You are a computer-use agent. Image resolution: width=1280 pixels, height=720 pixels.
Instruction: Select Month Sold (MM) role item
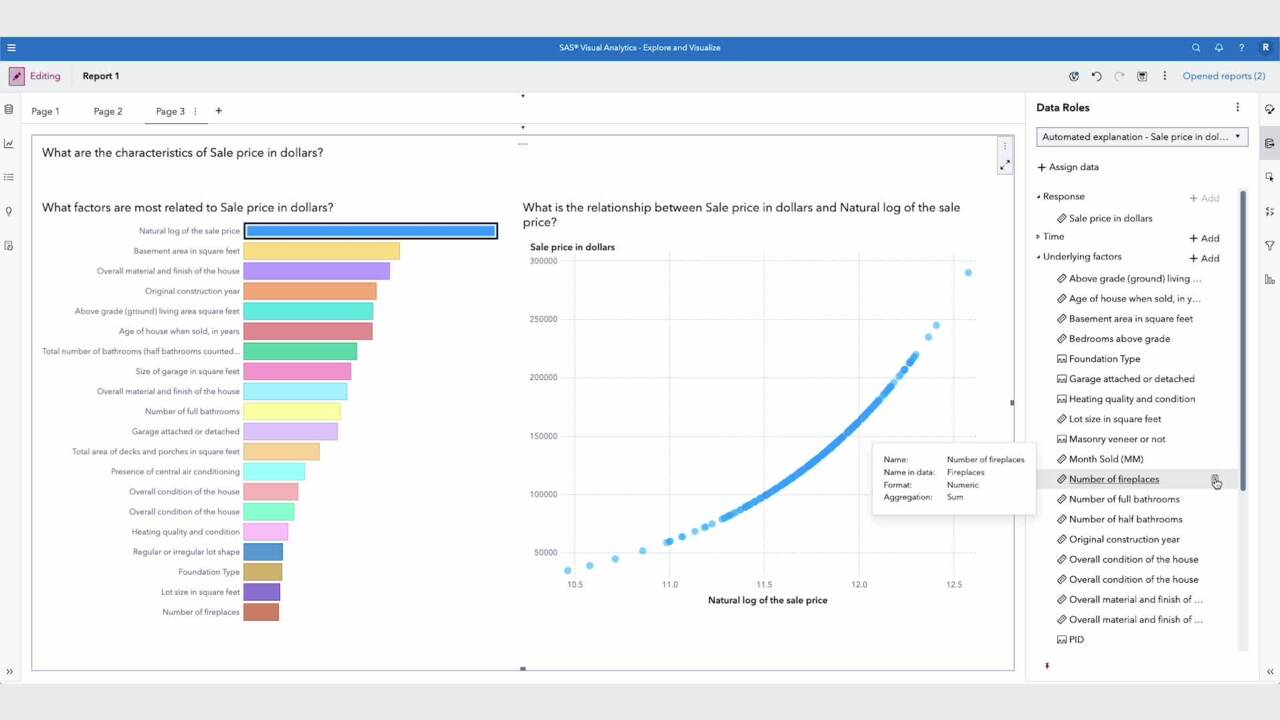[1105, 459]
